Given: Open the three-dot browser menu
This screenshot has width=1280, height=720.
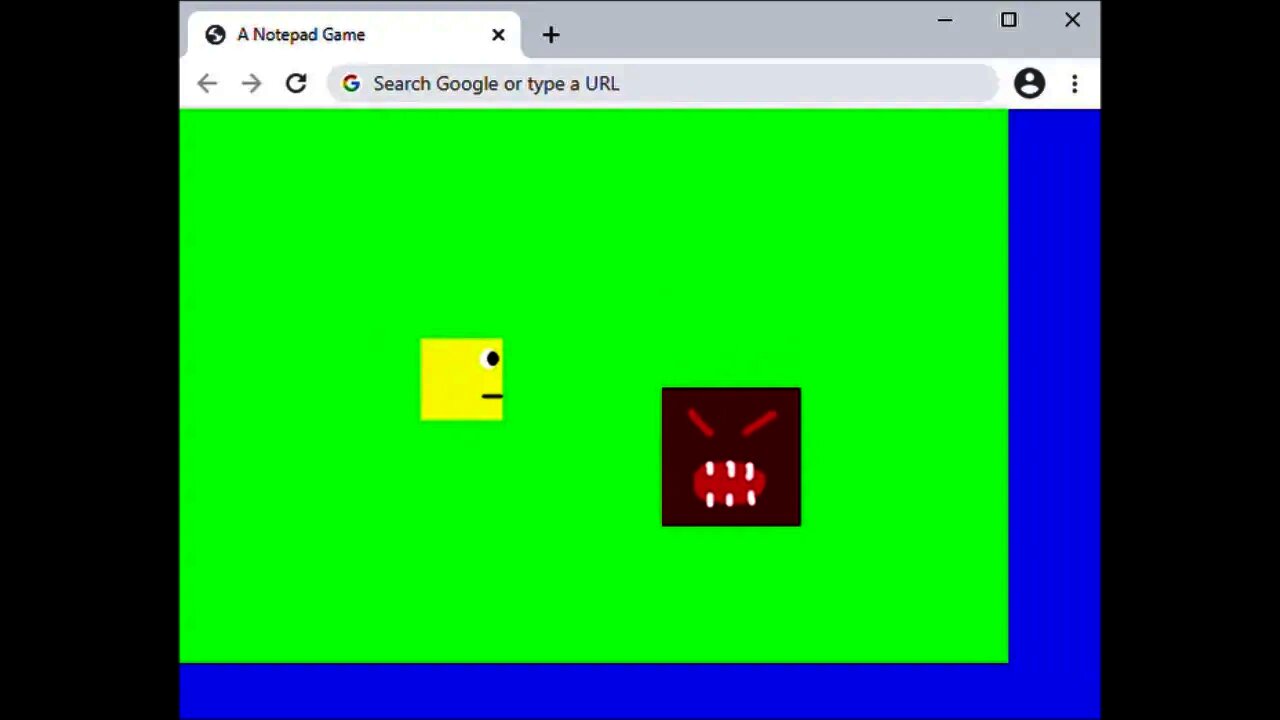Looking at the screenshot, I should [1075, 84].
